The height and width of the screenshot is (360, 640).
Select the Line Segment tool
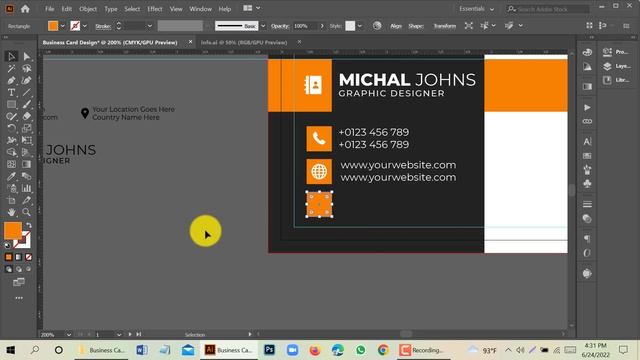click(x=27, y=92)
